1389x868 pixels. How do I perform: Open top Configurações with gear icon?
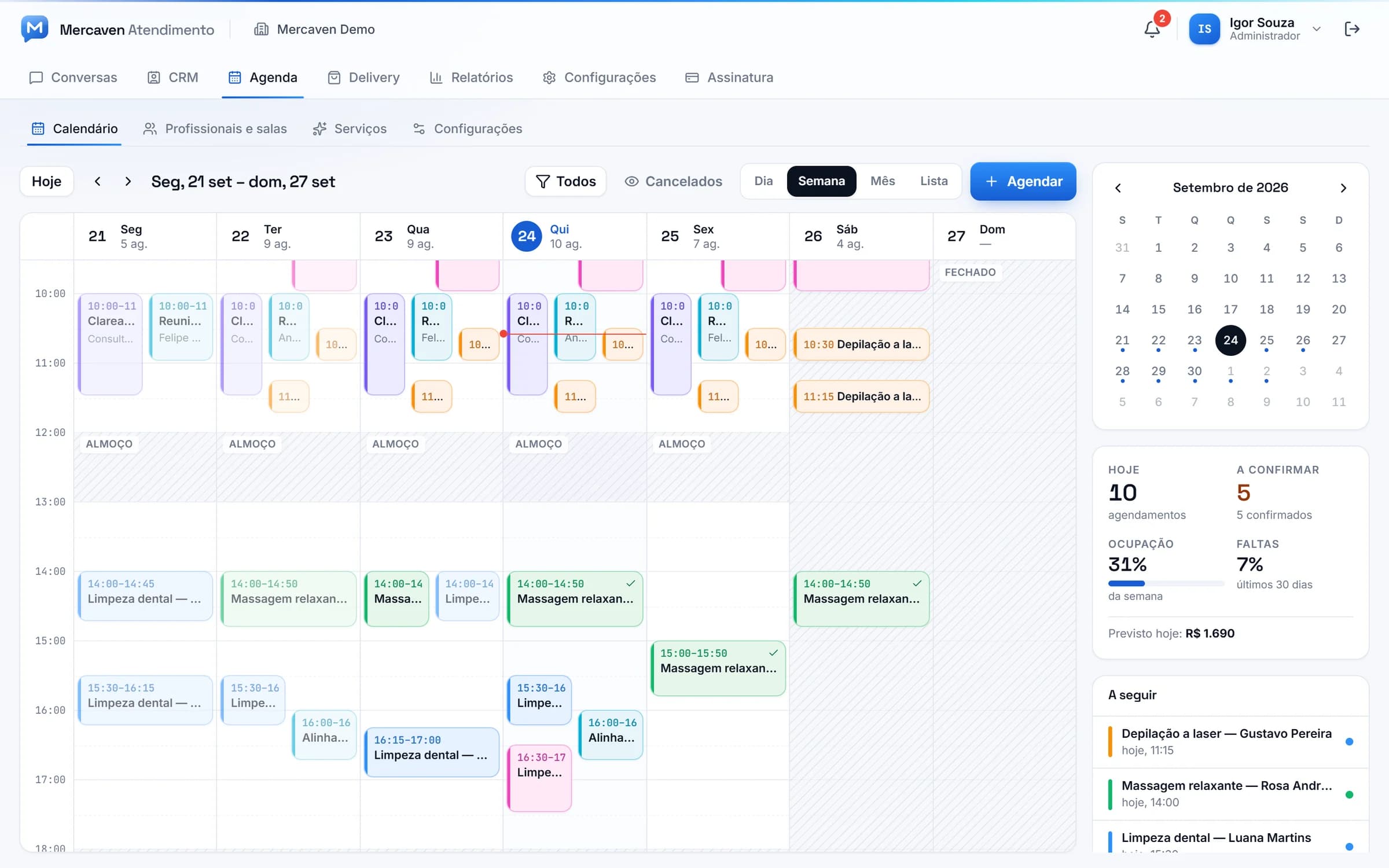(x=599, y=78)
